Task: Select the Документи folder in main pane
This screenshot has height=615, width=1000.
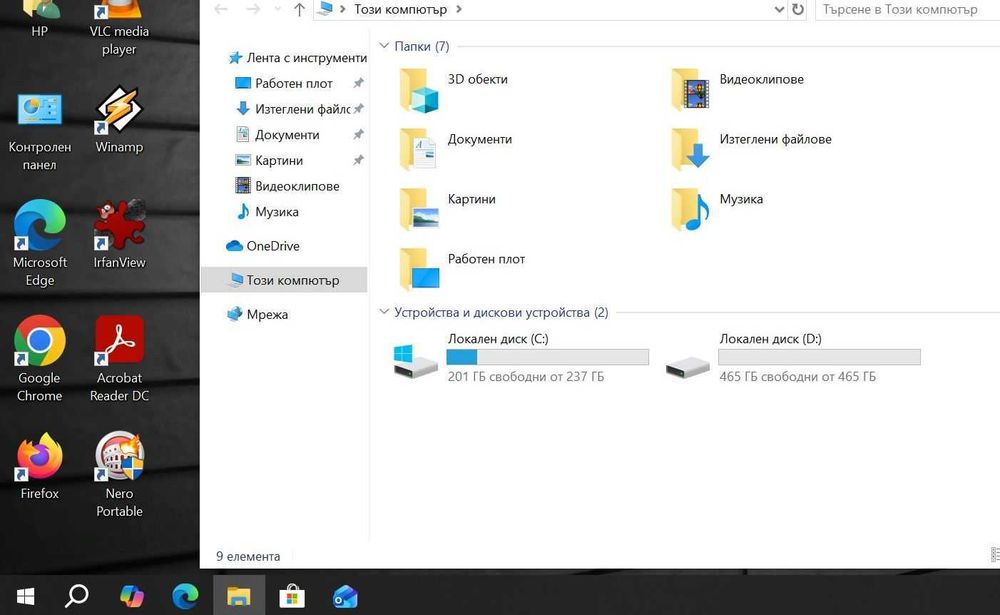Action: 455,149
